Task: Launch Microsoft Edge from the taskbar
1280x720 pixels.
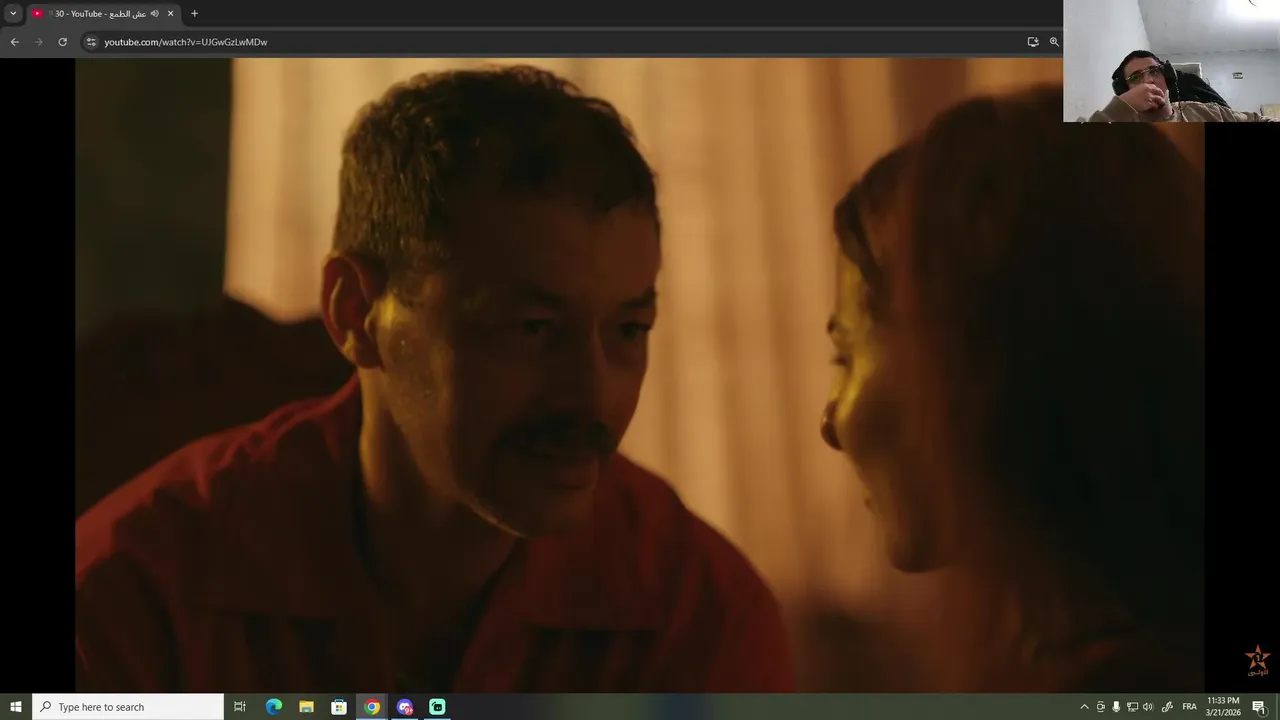Action: [273, 707]
